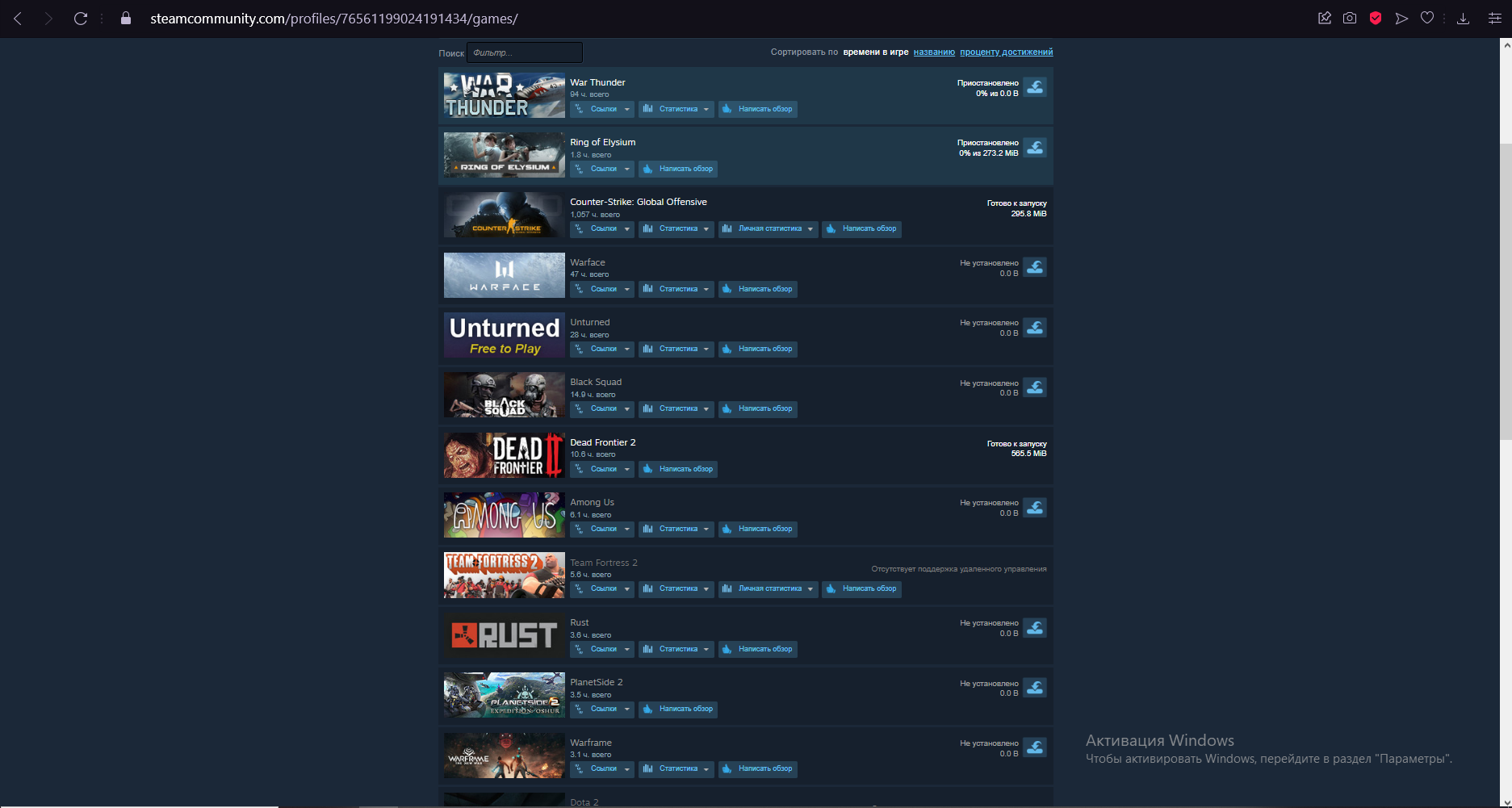Open the browser easy setup menu icon
The width and height of the screenshot is (1512, 808).
(x=1494, y=18)
